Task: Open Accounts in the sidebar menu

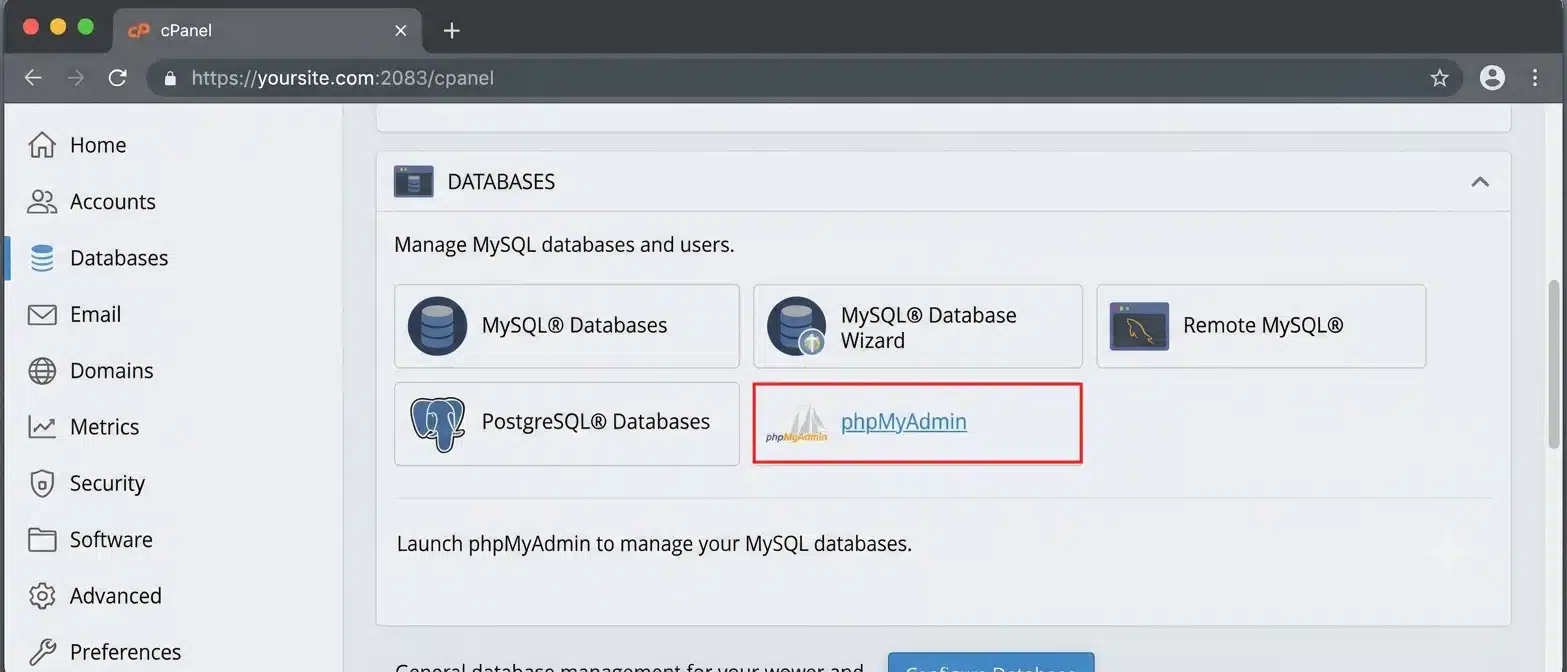Action: (x=113, y=201)
